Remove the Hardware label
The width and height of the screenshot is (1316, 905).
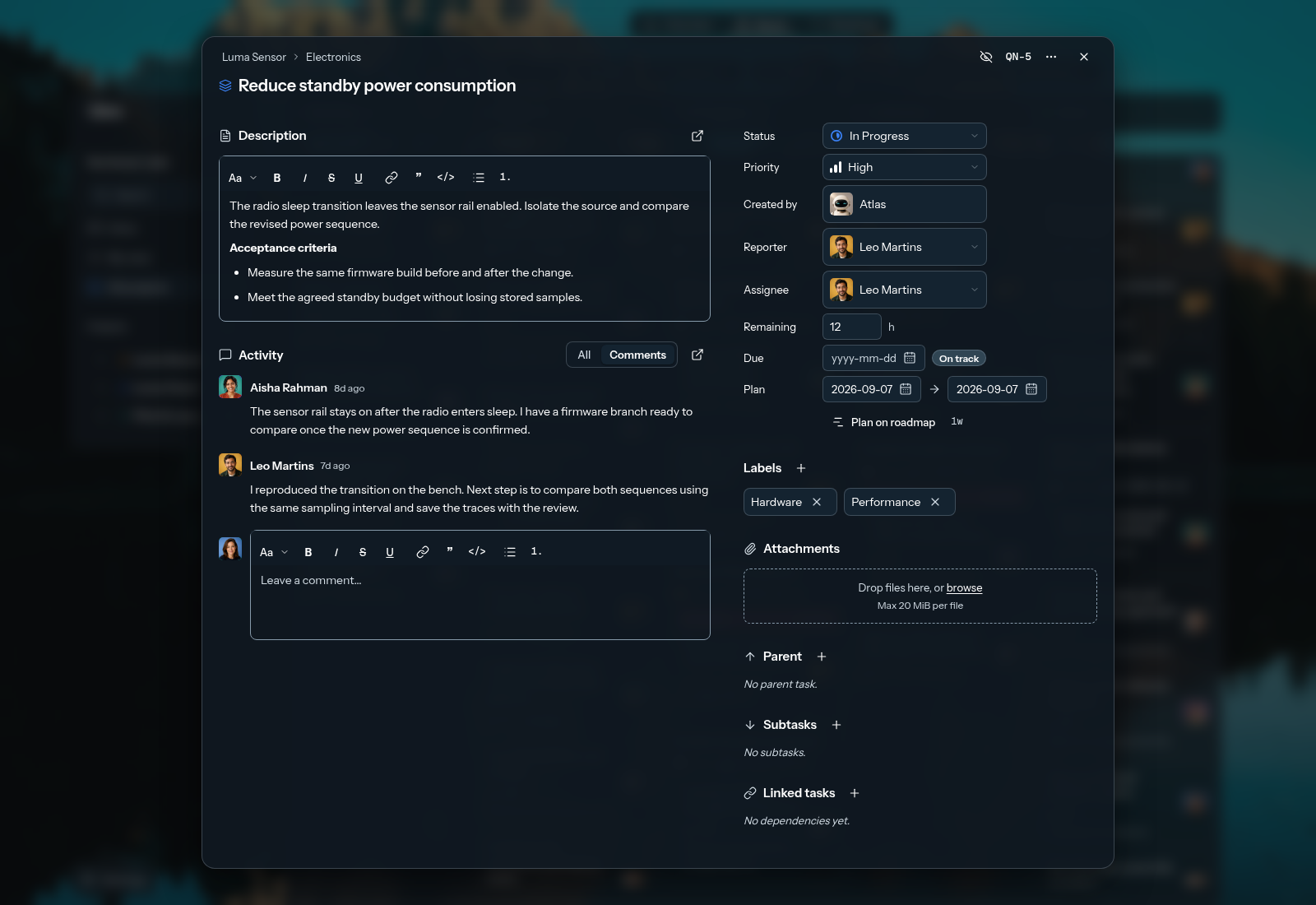pyautogui.click(x=817, y=502)
